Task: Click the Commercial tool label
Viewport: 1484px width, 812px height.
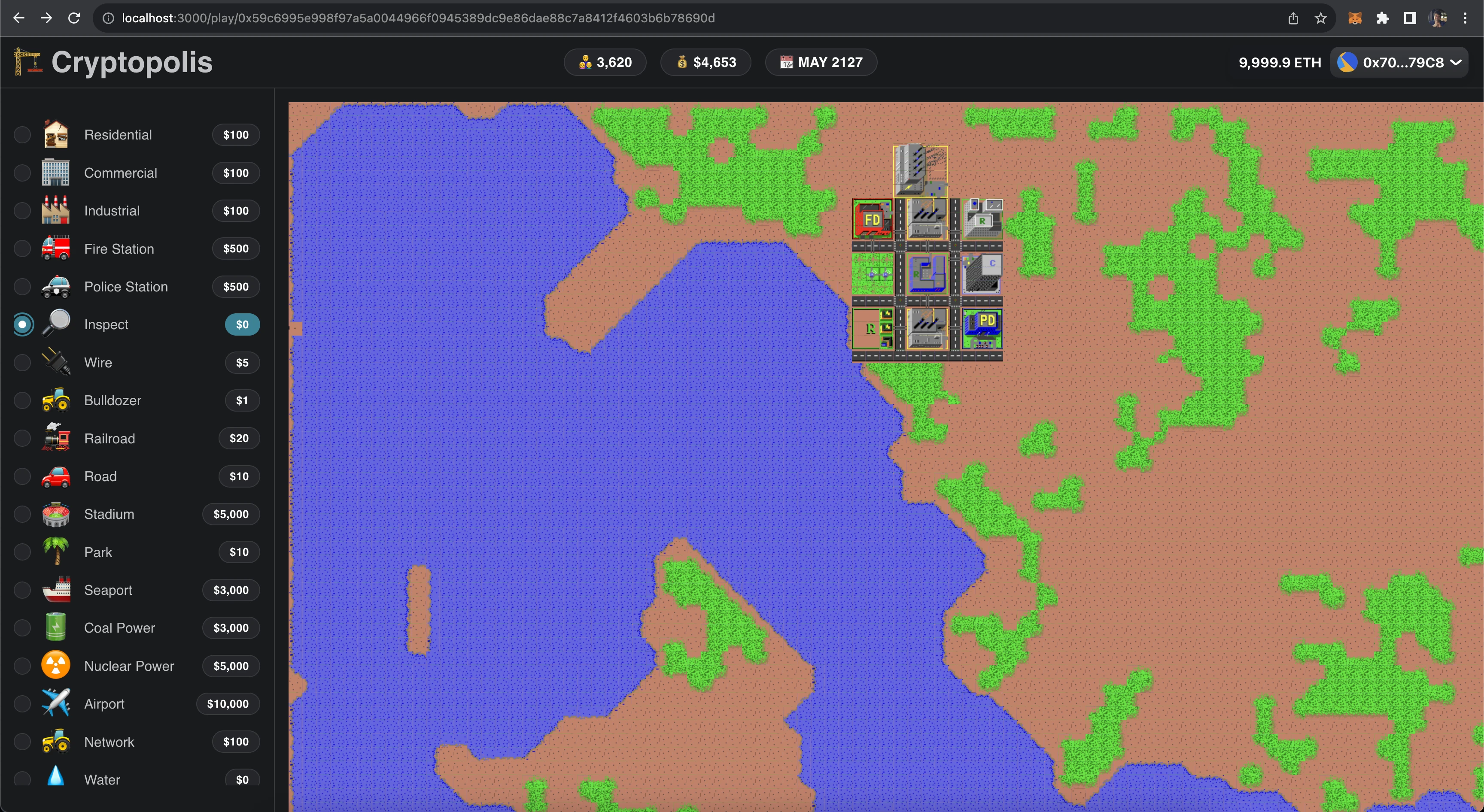Action: [x=120, y=173]
